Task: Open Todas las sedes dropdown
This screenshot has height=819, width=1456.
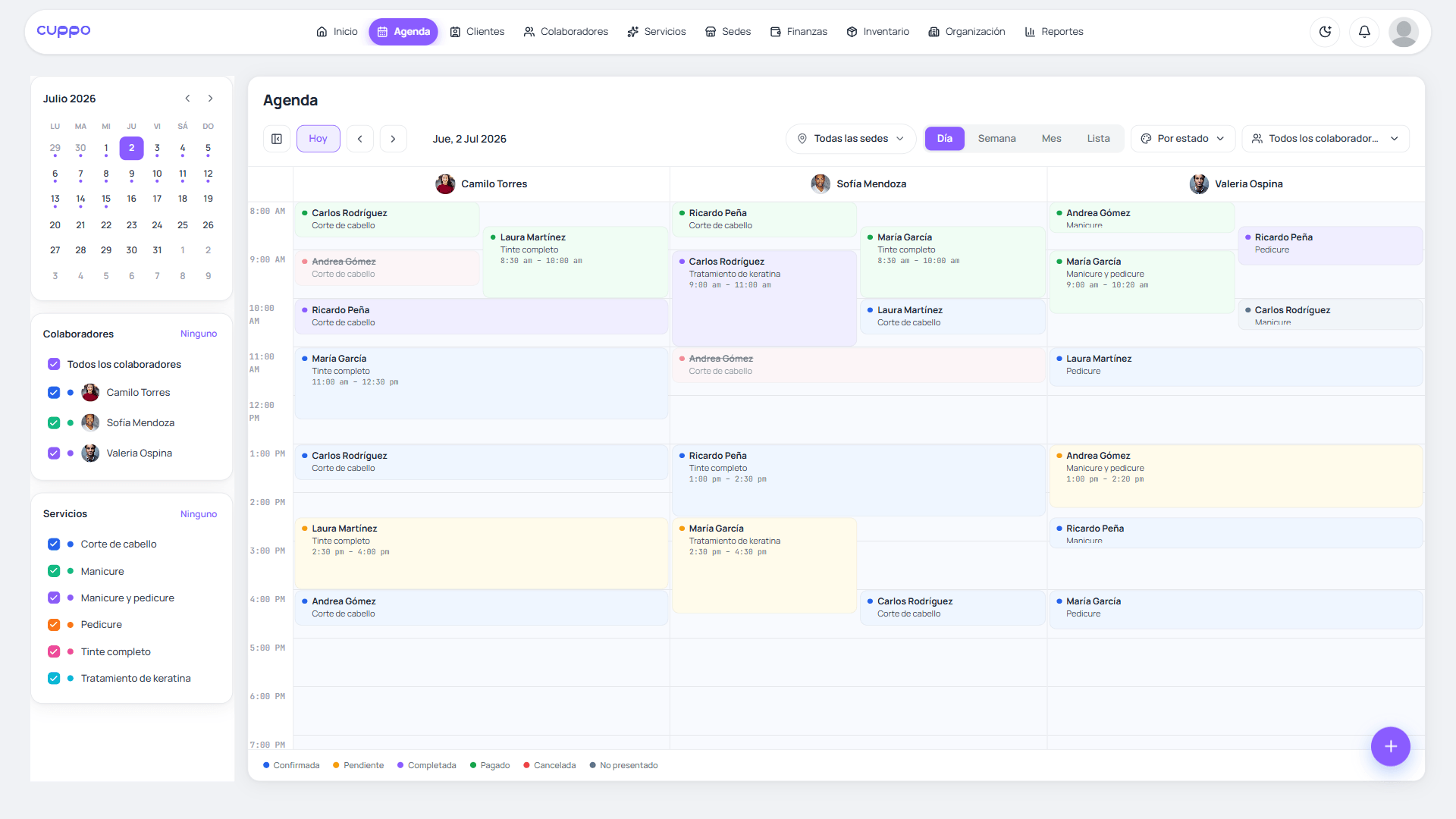Action: 851,139
